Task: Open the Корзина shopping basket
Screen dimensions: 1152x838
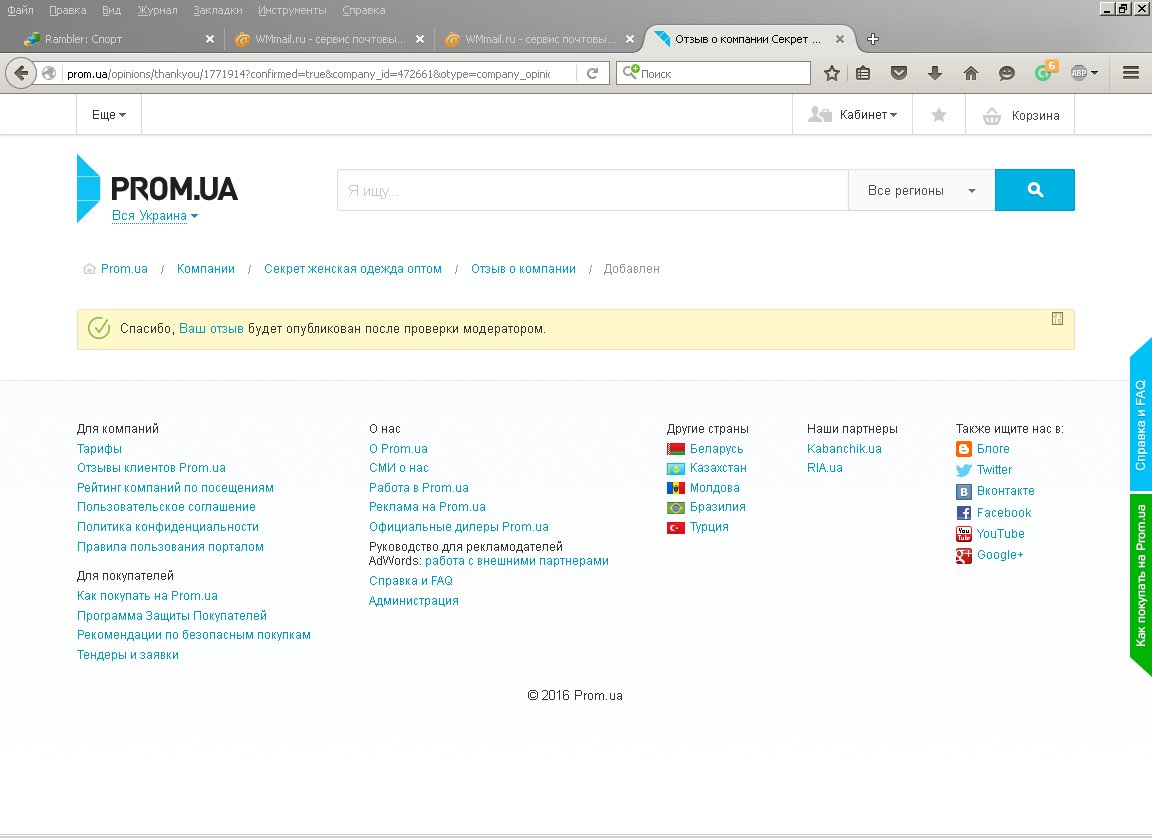Action: 1020,115
